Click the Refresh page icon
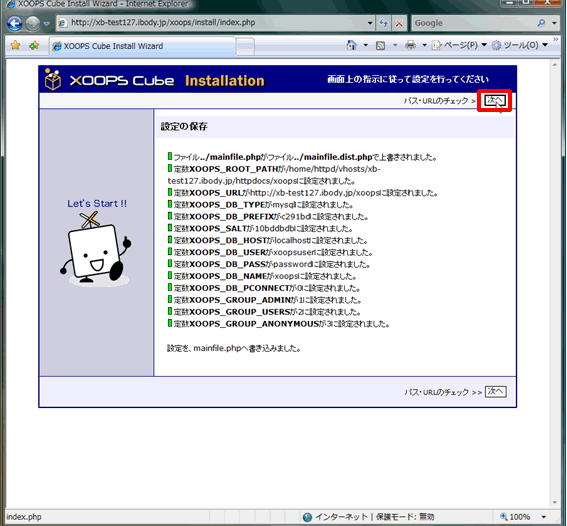Viewport: 567px width, 526px height. (x=383, y=23)
